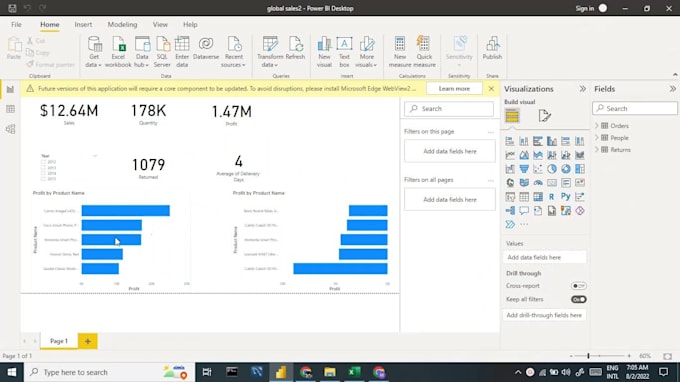Collapse the Fields pane

673,88
